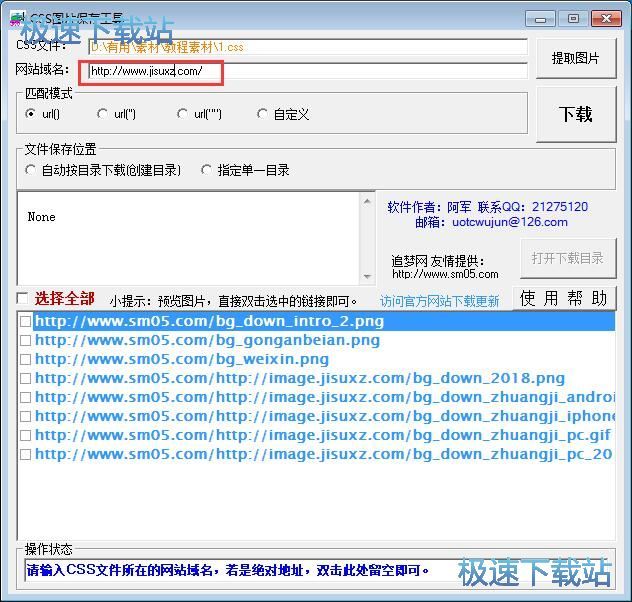Click the None text in log box
This screenshot has width=632, height=602.
click(41, 217)
